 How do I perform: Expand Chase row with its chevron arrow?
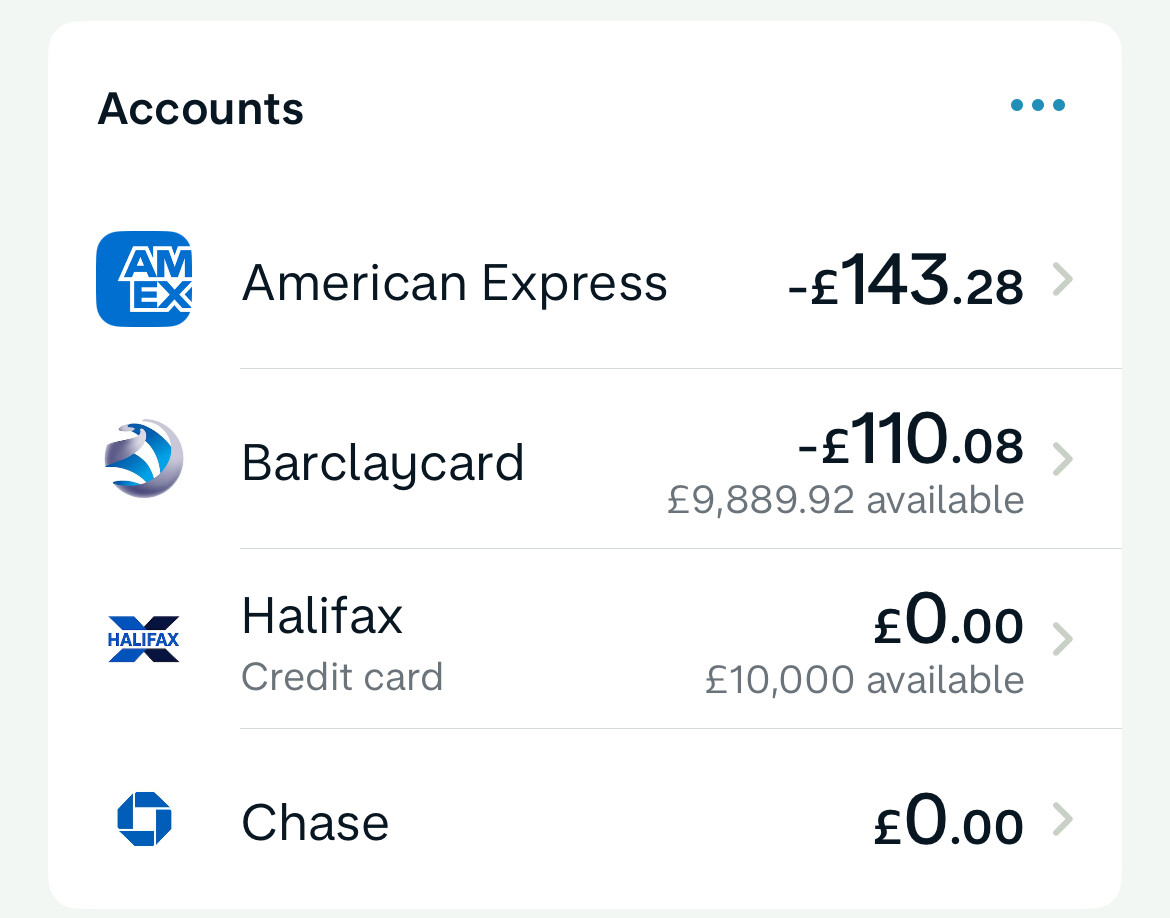[1062, 820]
